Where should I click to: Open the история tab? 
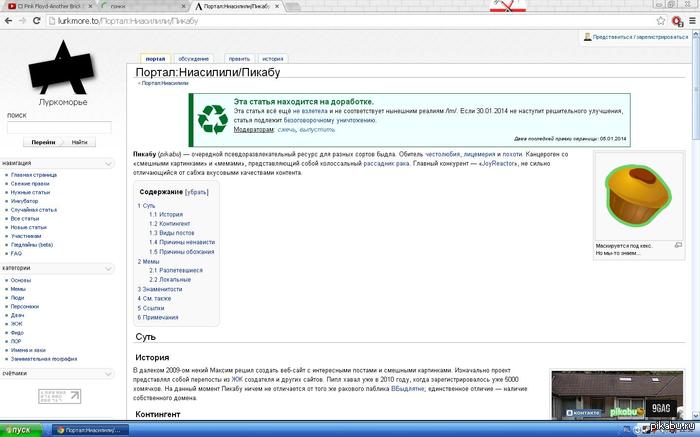coord(273,58)
